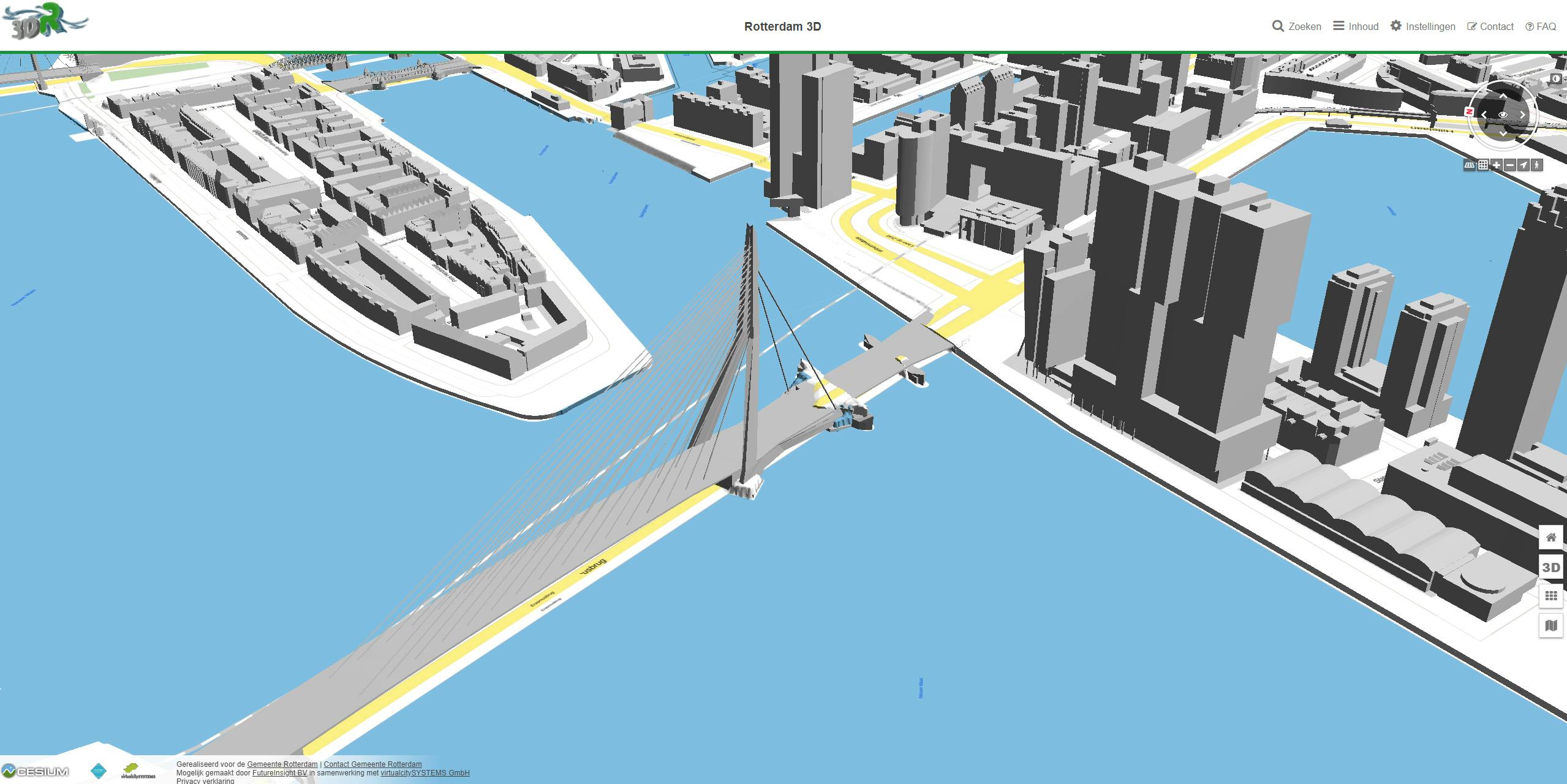
Task: Click the zoom out minus icon
Action: (1510, 165)
